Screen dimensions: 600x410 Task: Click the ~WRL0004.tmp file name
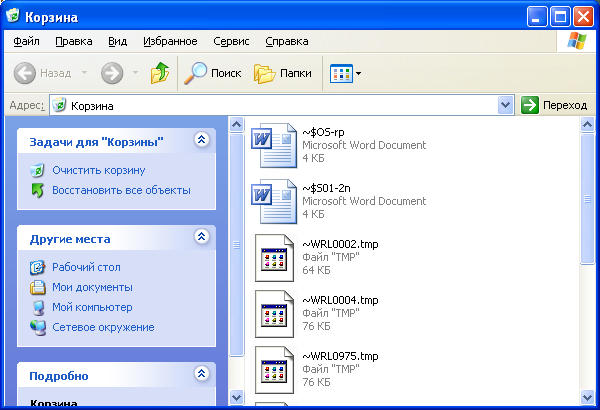[x=340, y=300]
